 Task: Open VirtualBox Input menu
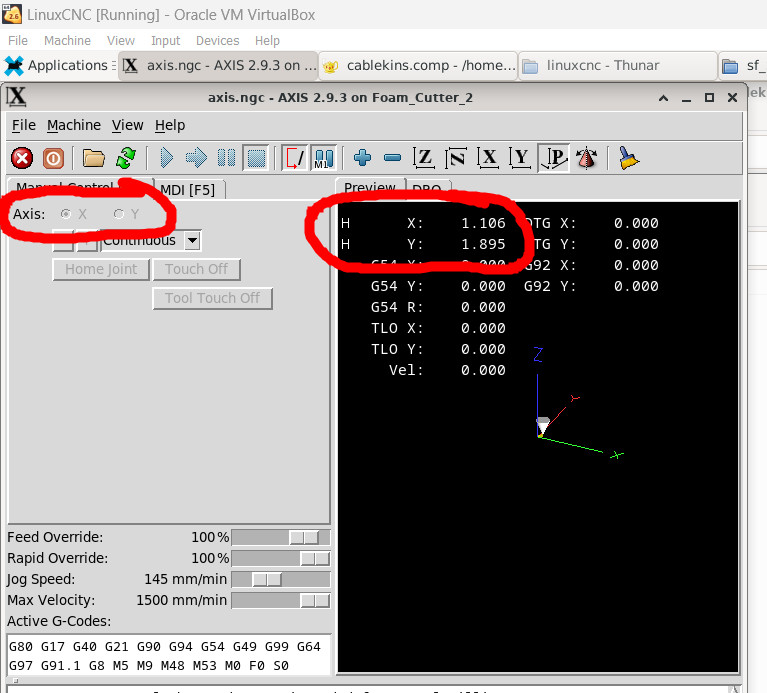(165, 41)
